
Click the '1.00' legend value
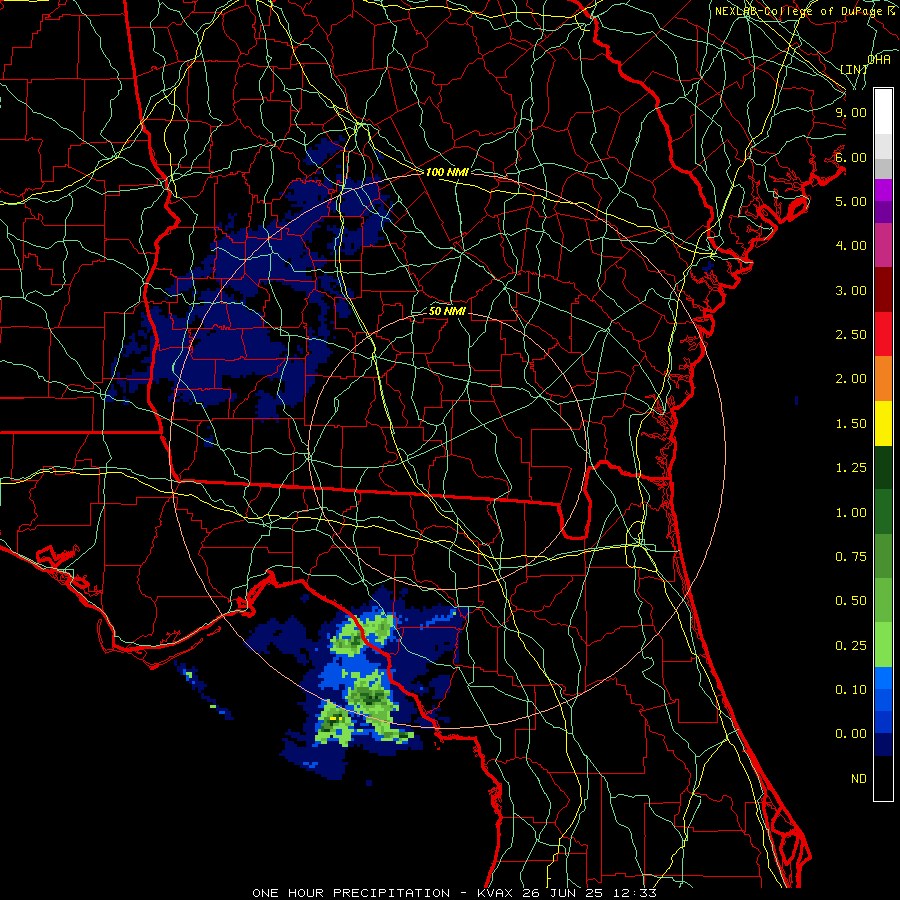(x=851, y=513)
